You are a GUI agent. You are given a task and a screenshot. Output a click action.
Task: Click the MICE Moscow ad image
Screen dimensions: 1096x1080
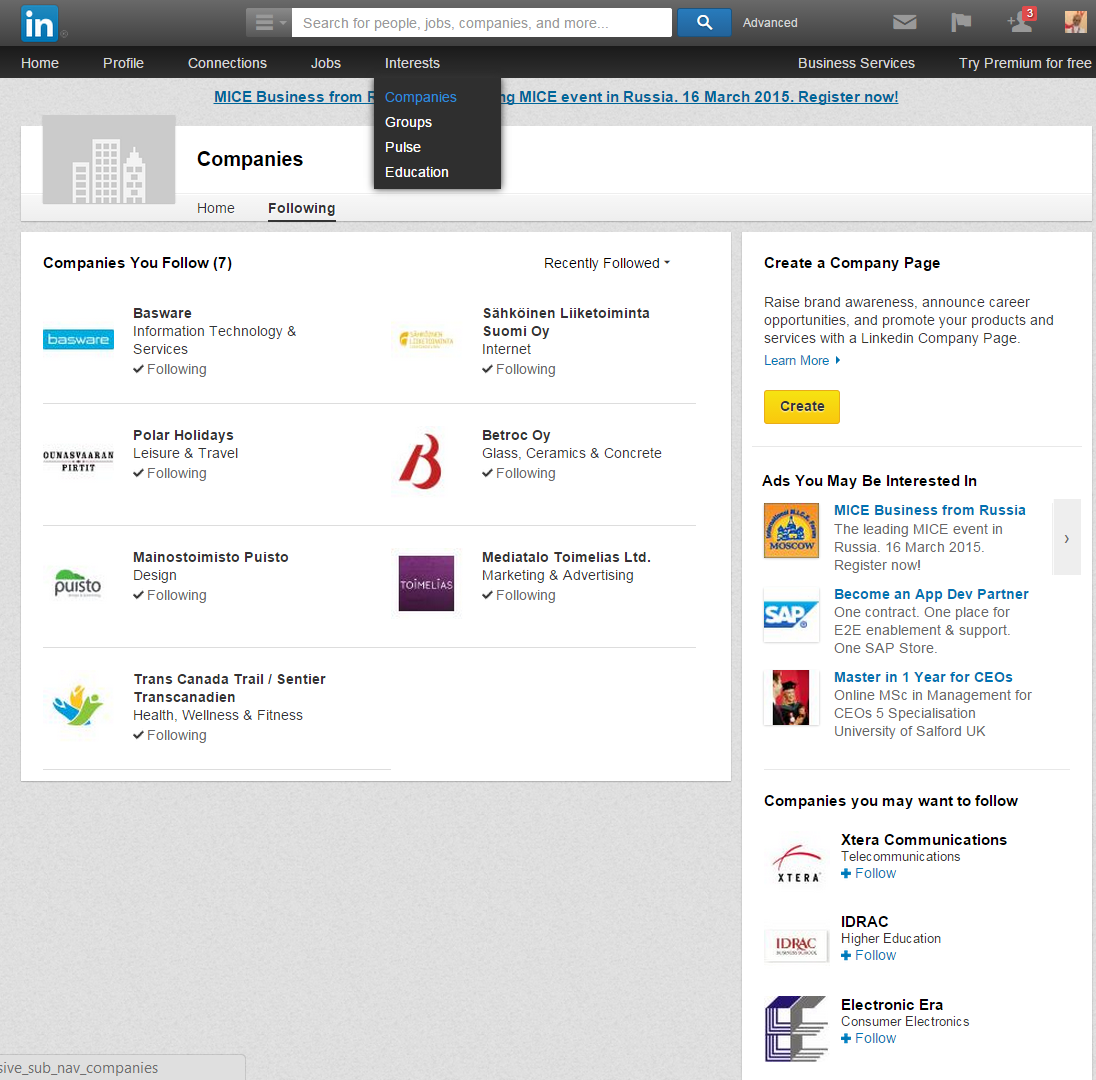point(791,531)
